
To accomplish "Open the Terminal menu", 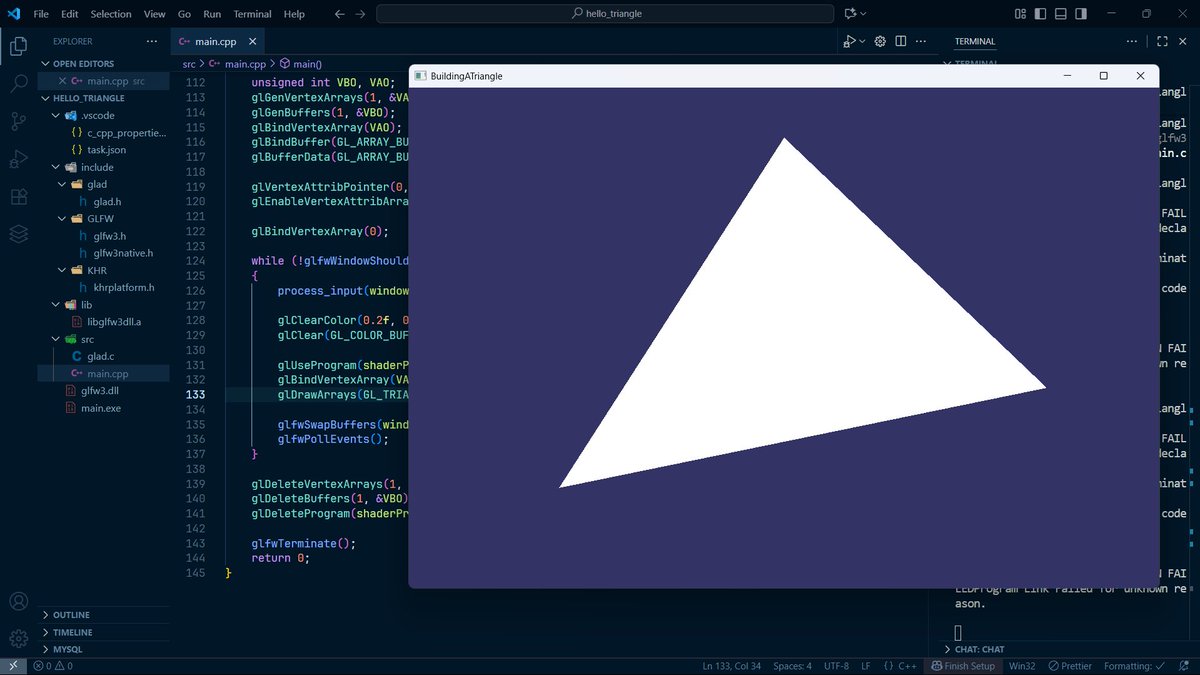I will [x=252, y=14].
